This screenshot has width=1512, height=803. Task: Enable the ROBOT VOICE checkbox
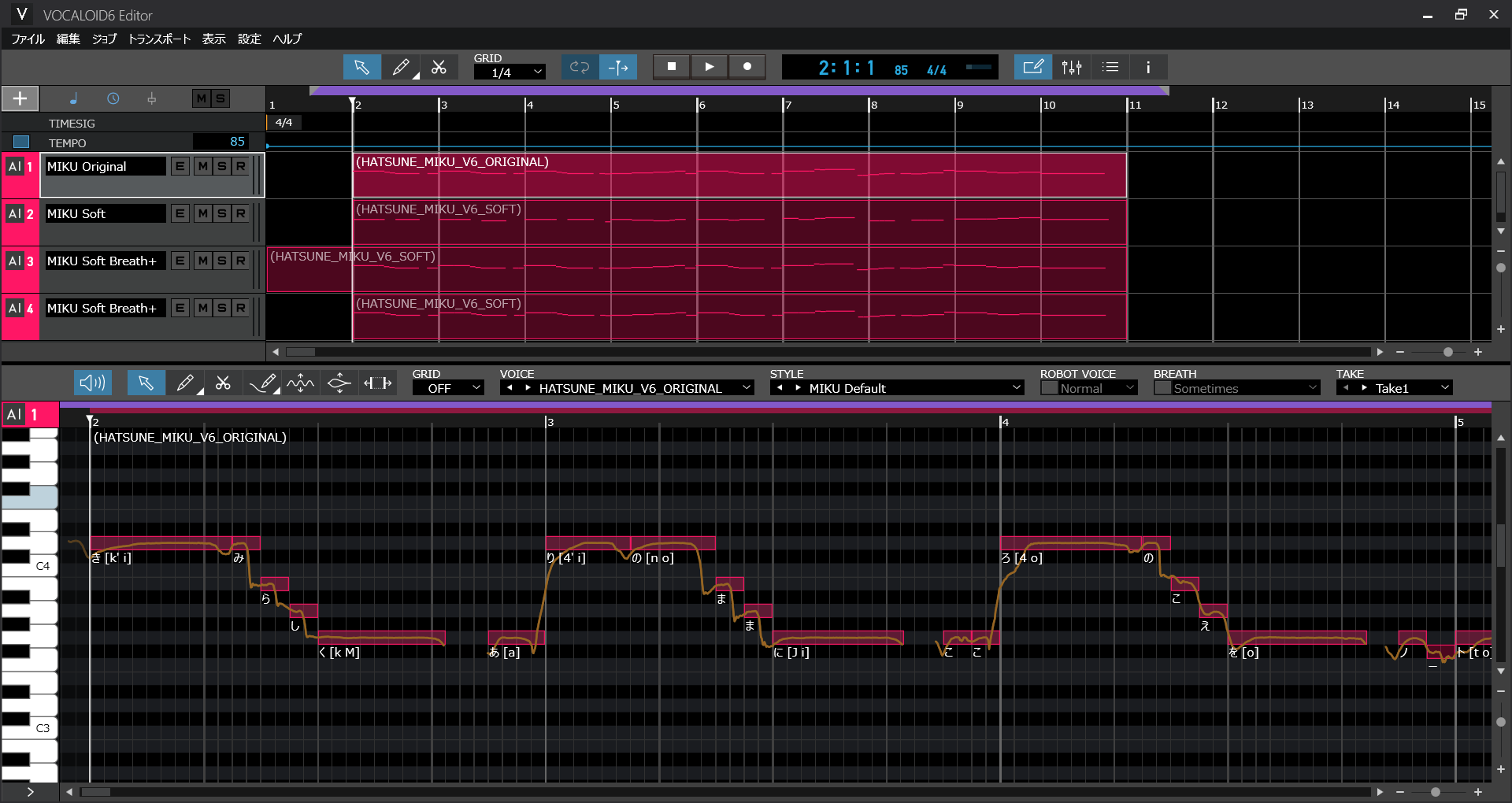click(1049, 388)
